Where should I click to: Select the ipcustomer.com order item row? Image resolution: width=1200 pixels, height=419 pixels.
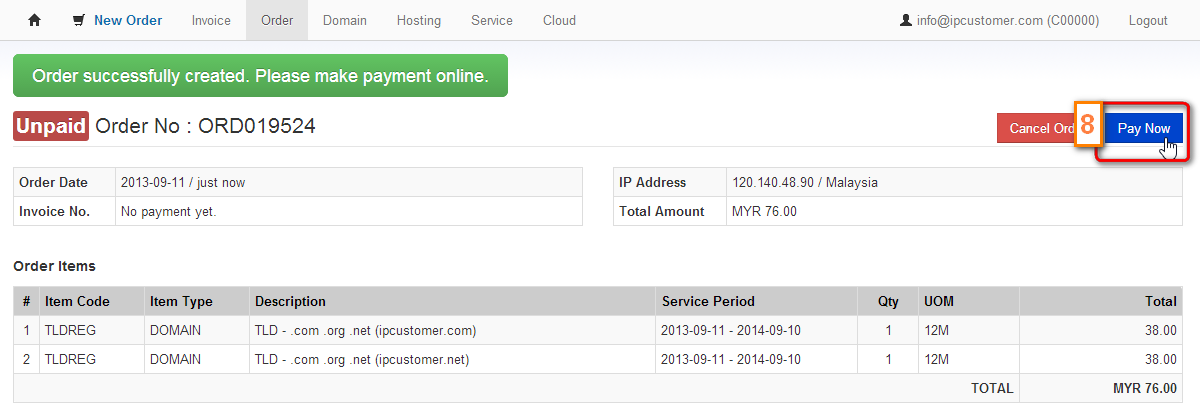click(598, 330)
